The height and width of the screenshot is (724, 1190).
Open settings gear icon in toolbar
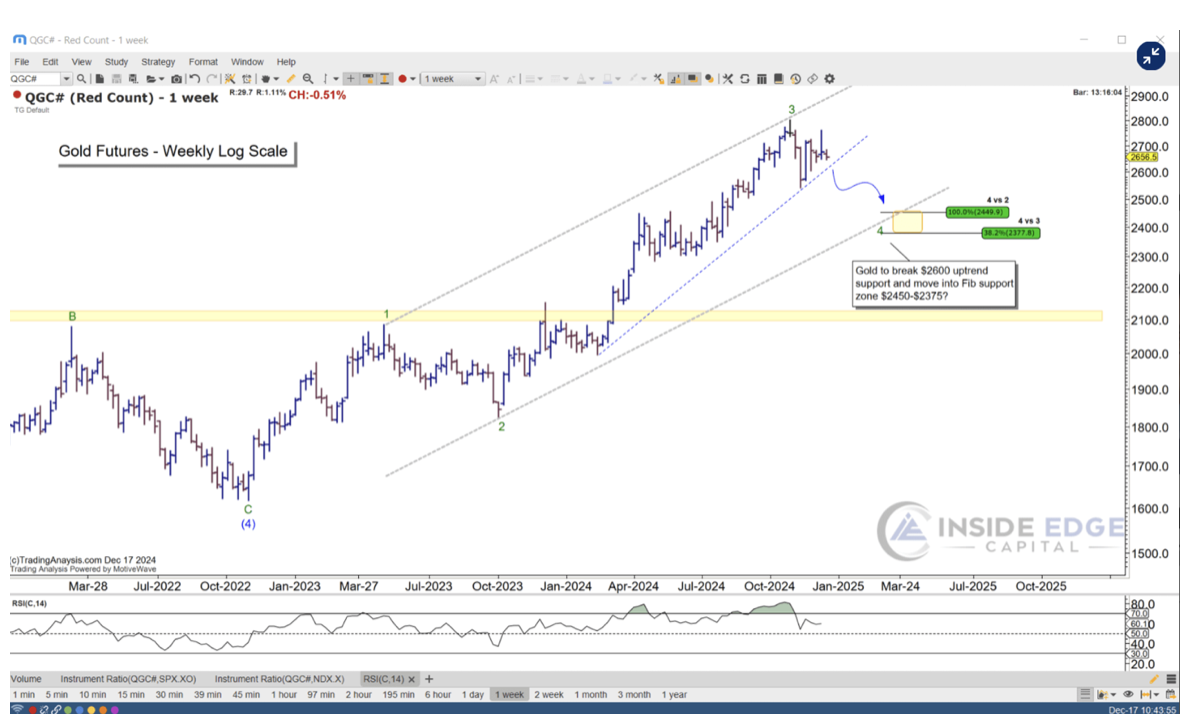click(x=829, y=79)
